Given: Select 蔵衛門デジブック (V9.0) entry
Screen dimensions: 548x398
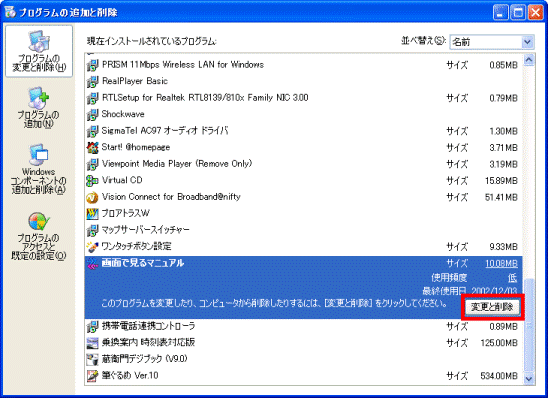Looking at the screenshot, I should (304, 359).
